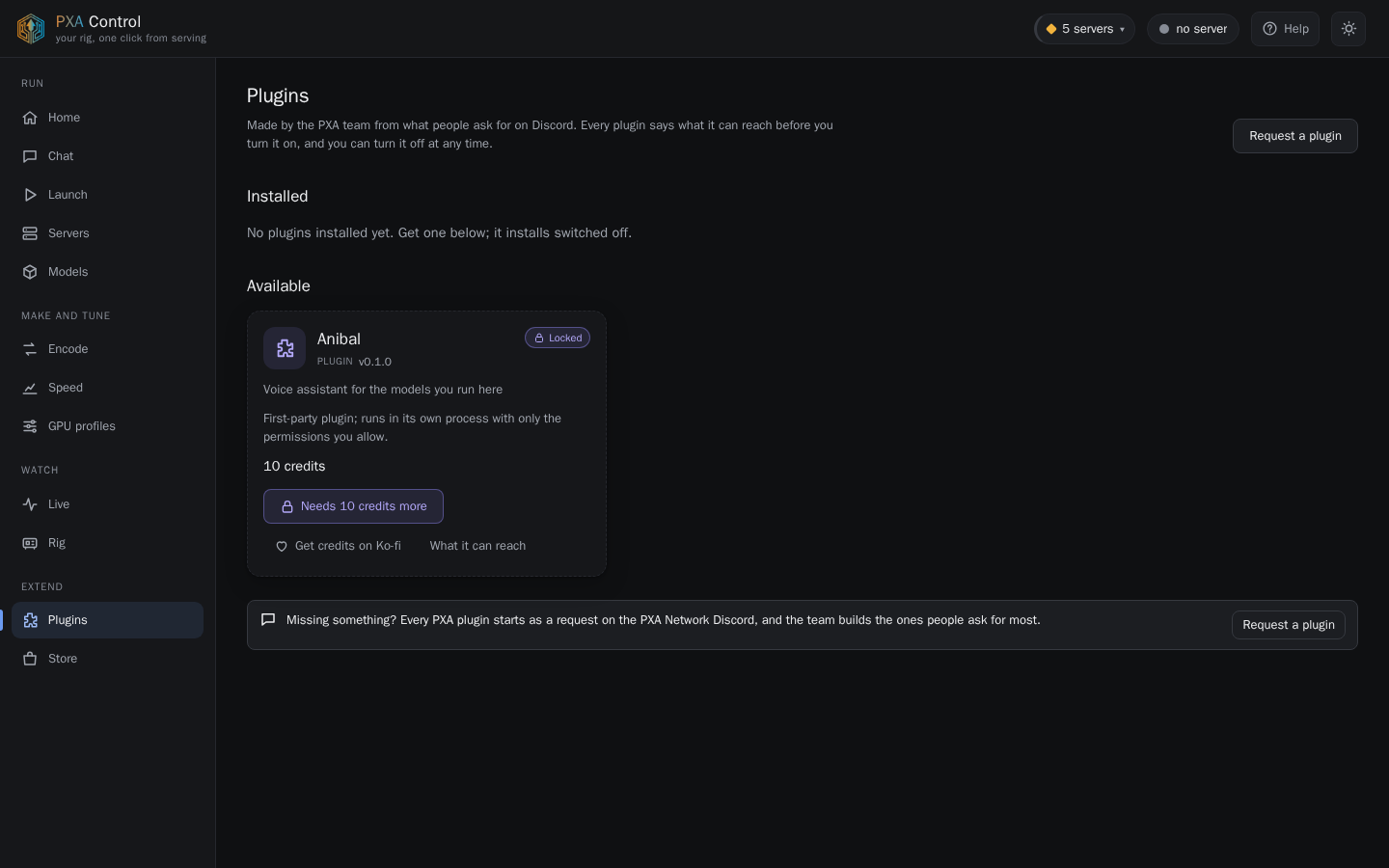Open Speed in the sidebar
This screenshot has width=1389, height=868.
tap(107, 388)
